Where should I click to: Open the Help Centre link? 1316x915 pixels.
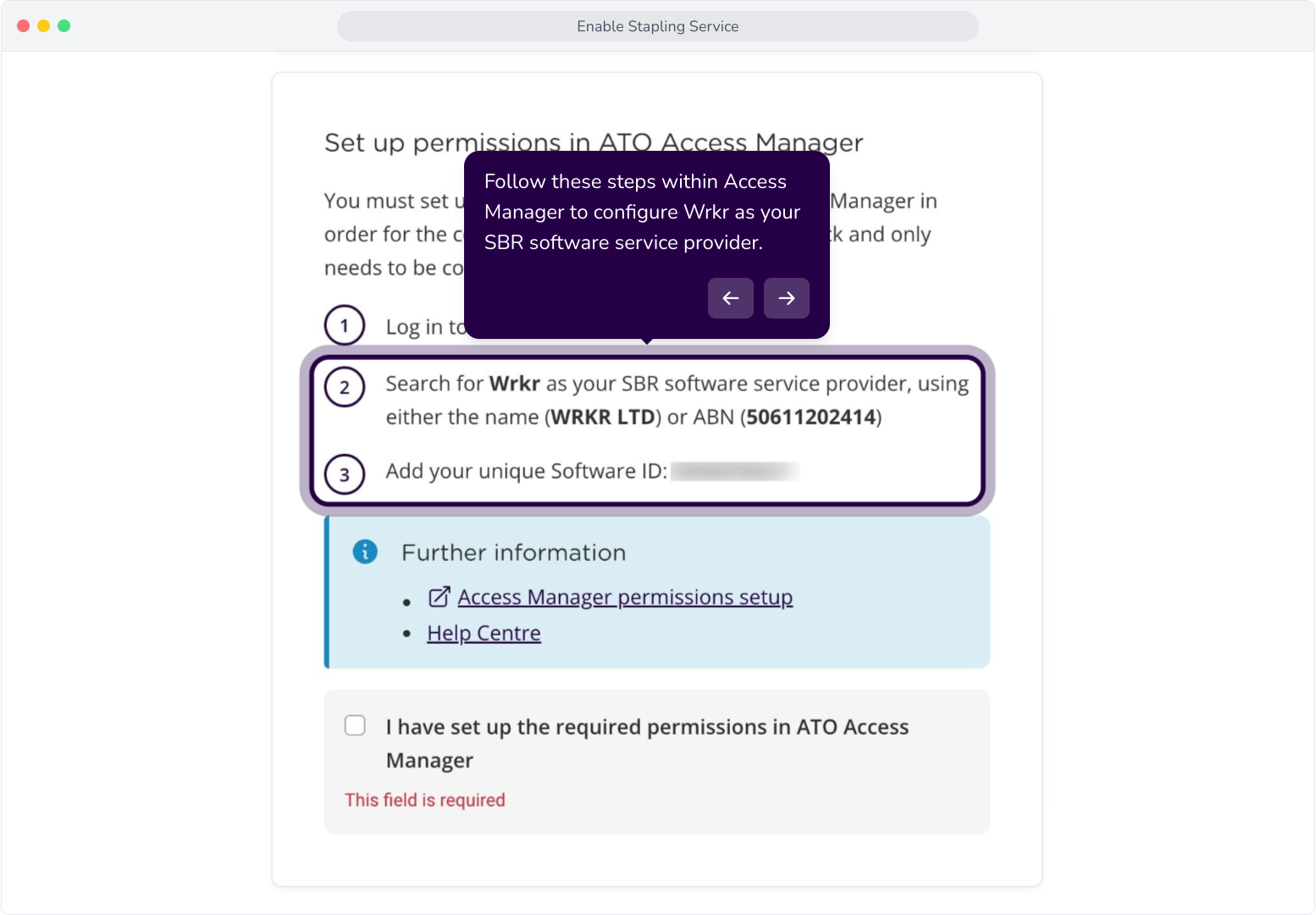pyautogui.click(x=484, y=633)
